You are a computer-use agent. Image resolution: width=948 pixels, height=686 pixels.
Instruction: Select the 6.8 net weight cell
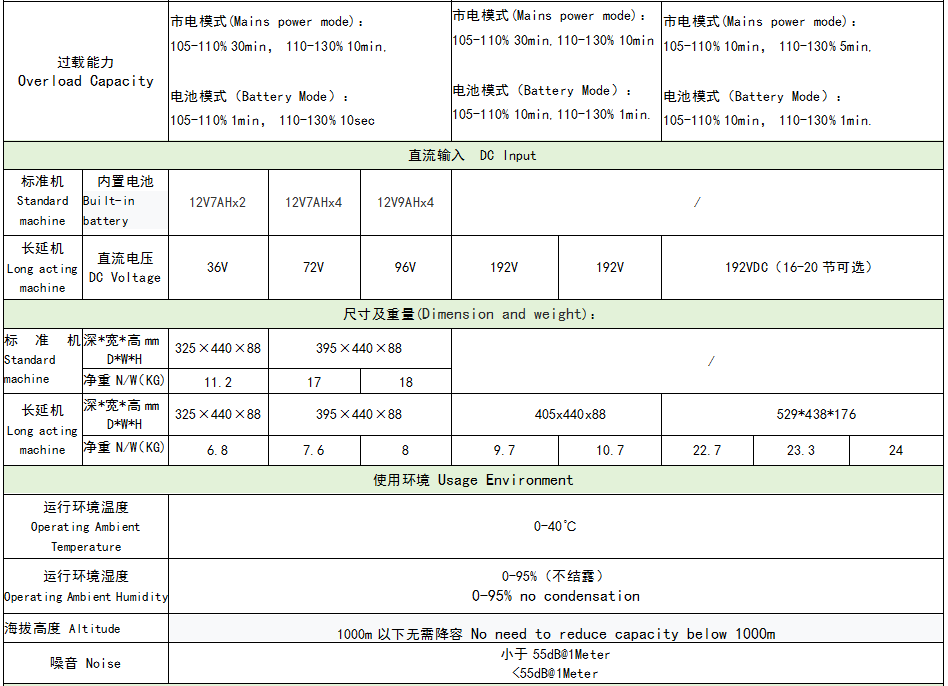point(218,450)
